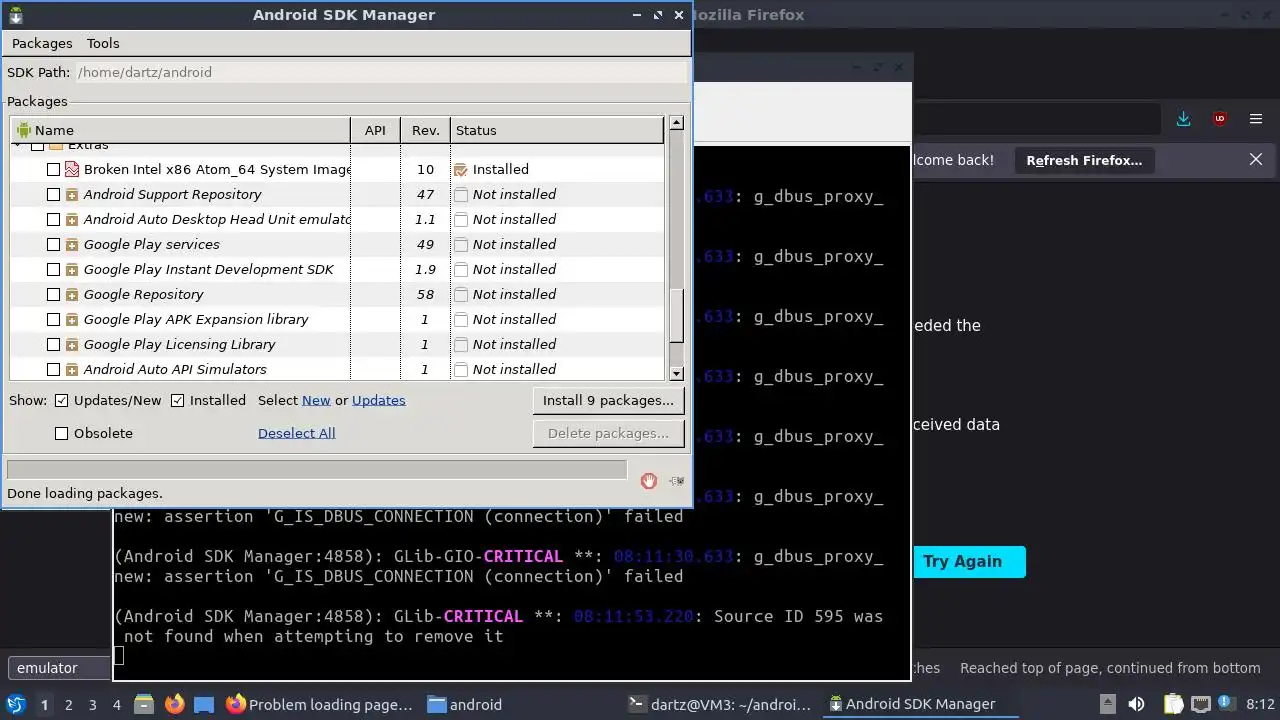
Task: Click the Android robot icon in Name header
Action: click(24, 130)
